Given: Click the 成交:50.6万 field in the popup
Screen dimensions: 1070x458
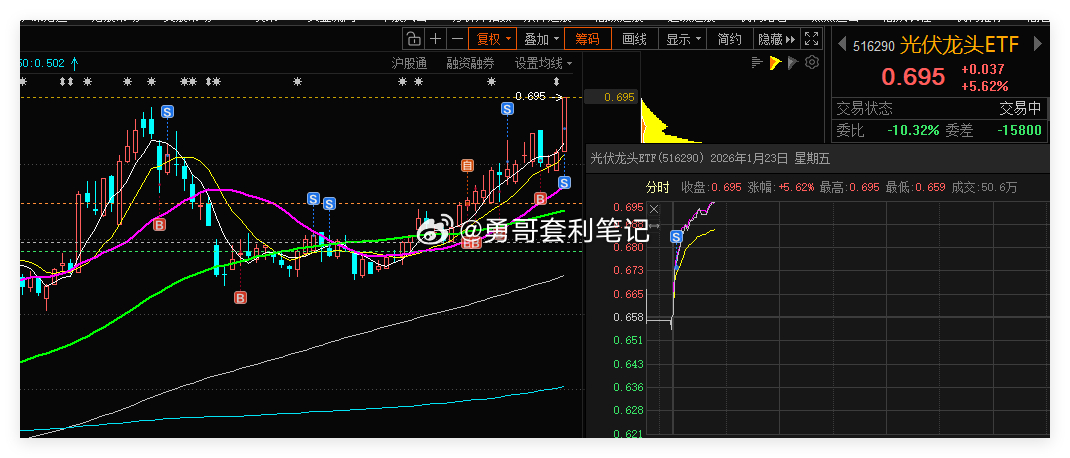Looking at the screenshot, I should click(x=984, y=187).
